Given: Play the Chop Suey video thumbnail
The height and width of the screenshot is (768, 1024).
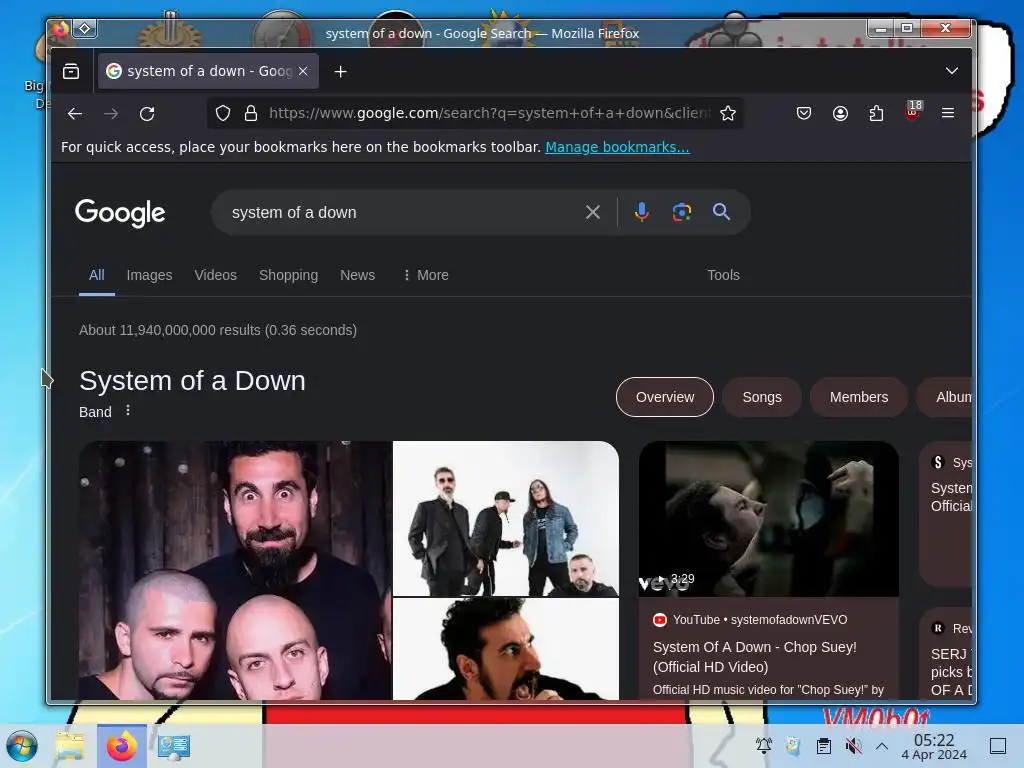Looking at the screenshot, I should [769, 519].
